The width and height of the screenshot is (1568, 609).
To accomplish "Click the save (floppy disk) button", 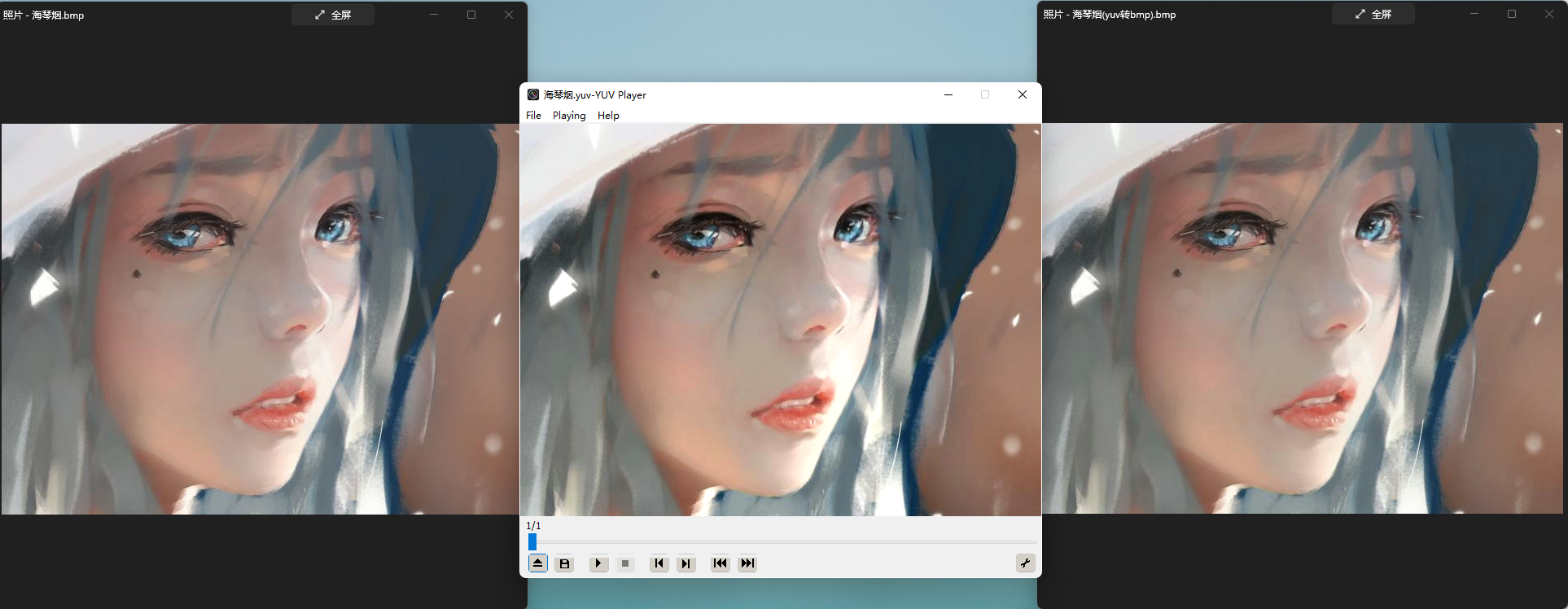I will [564, 563].
